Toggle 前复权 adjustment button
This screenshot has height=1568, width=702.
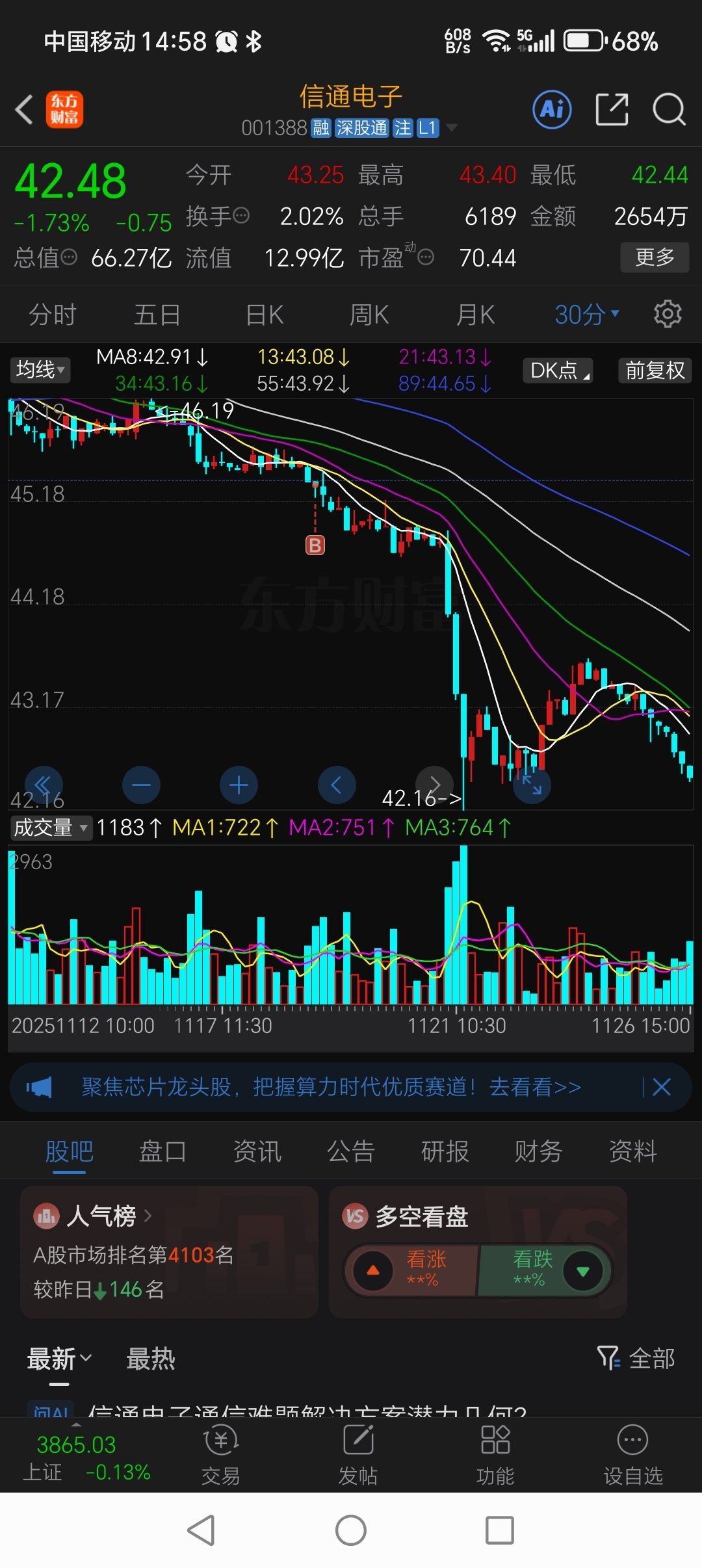coord(655,371)
